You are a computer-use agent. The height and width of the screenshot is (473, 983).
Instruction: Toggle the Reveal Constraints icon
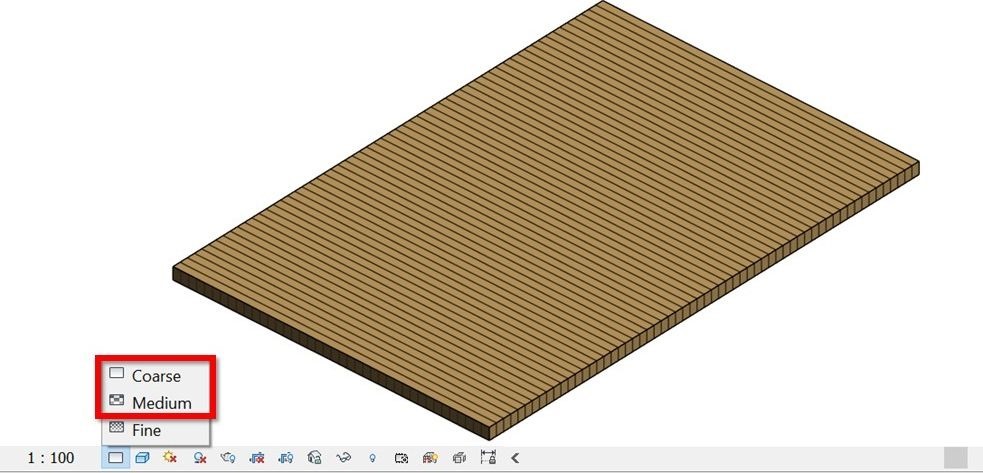click(488, 457)
